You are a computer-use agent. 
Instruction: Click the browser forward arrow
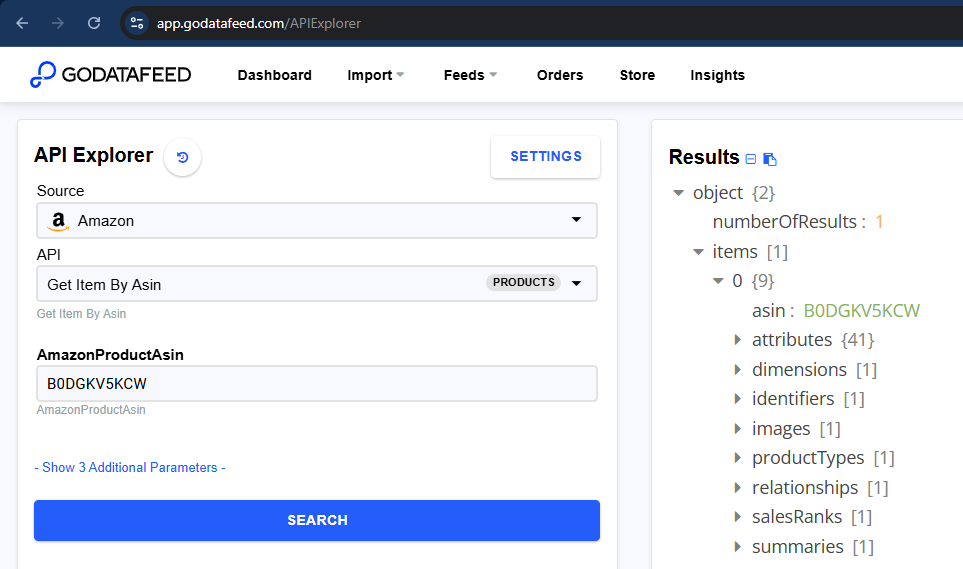point(58,23)
